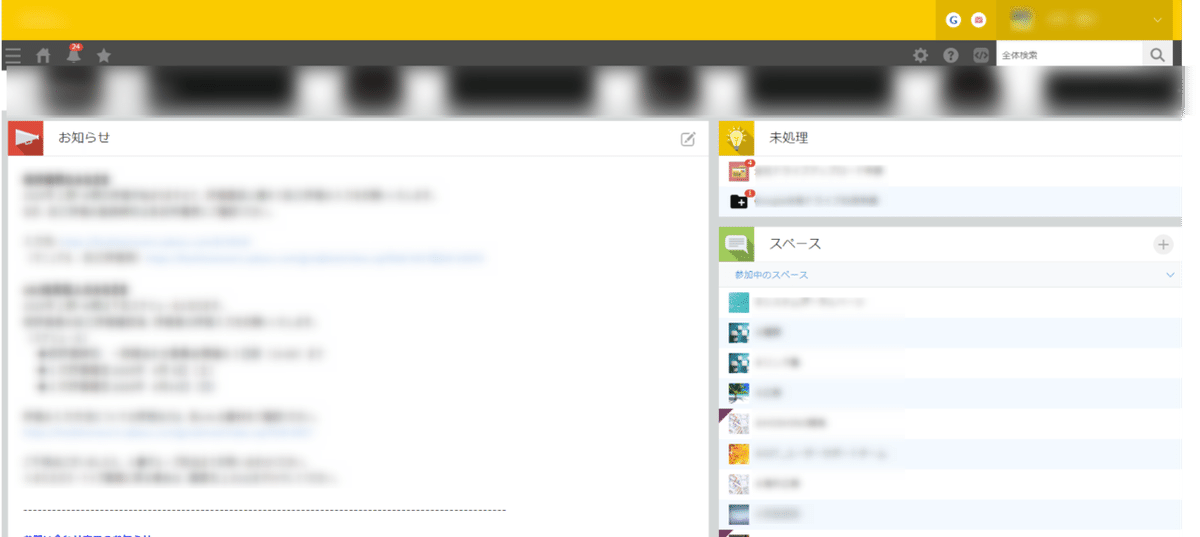Click the blurred user avatar in header
Image resolution: width=1200 pixels, height=537 pixels.
(x=1021, y=19)
